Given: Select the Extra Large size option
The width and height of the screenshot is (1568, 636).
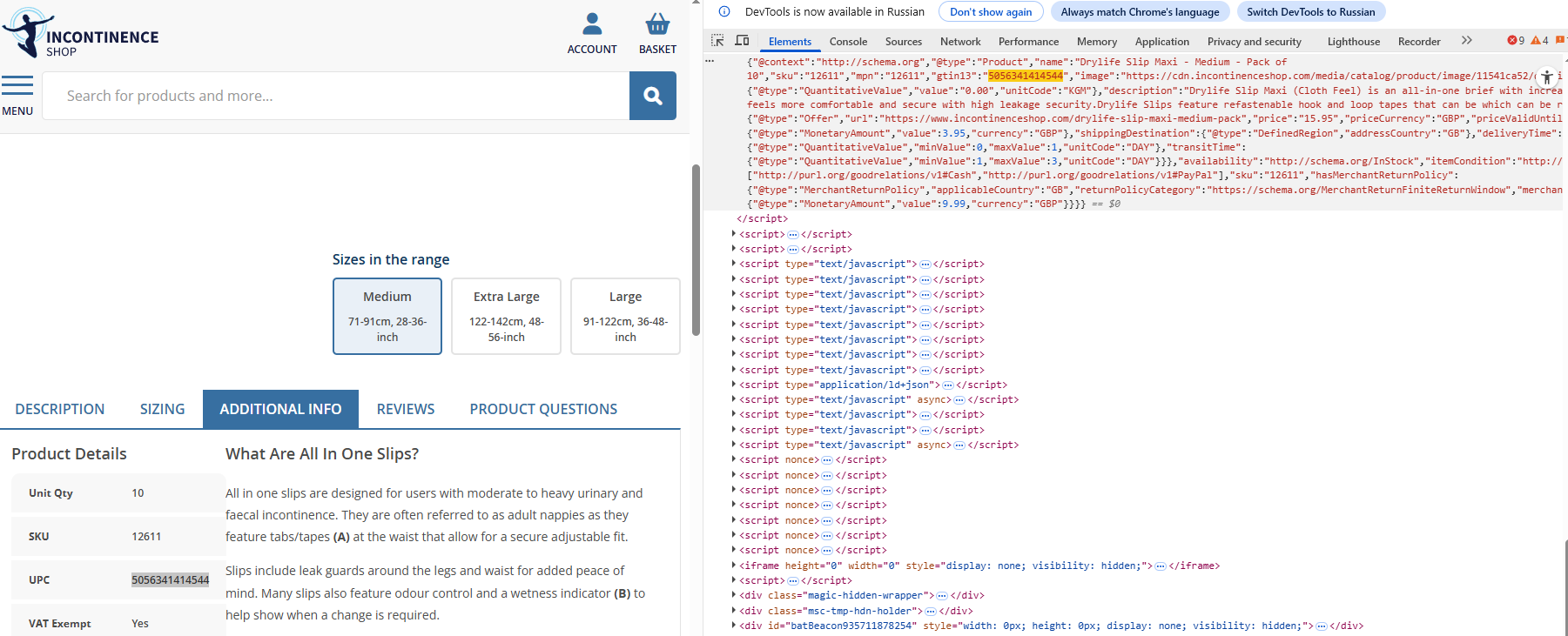Looking at the screenshot, I should (x=507, y=316).
